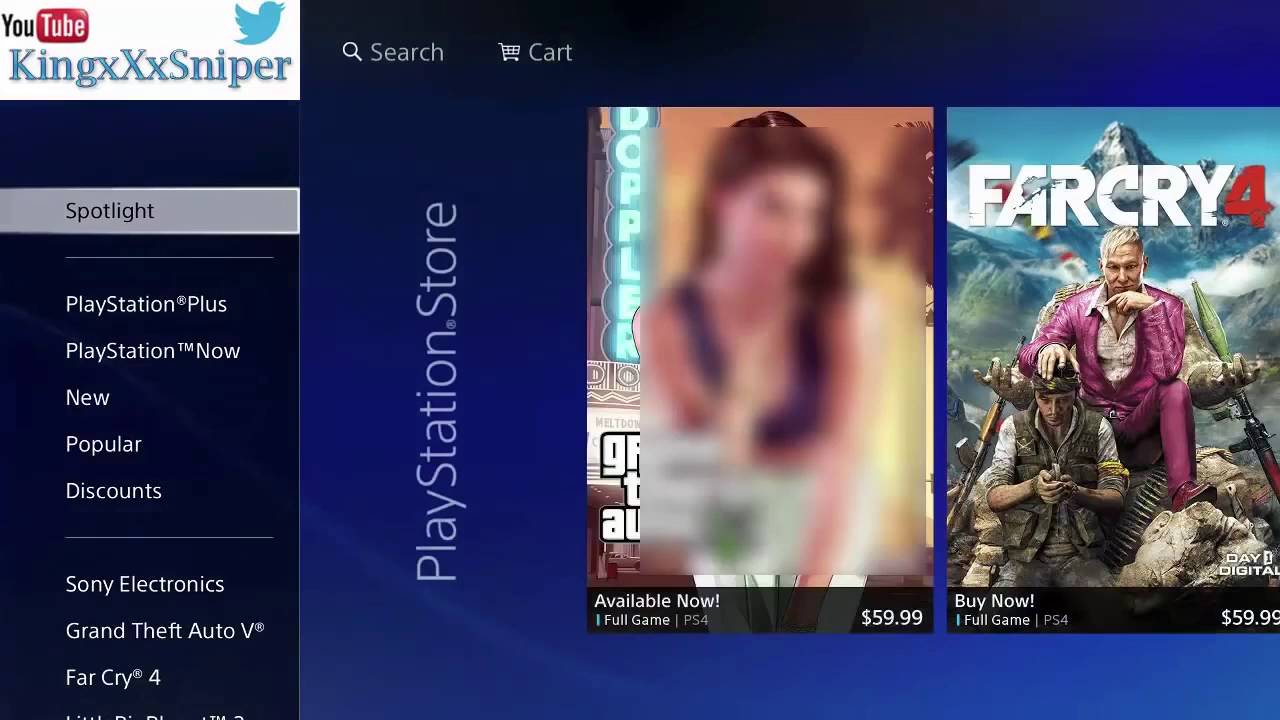
Task: Click the shopping cart icon
Action: (x=509, y=52)
